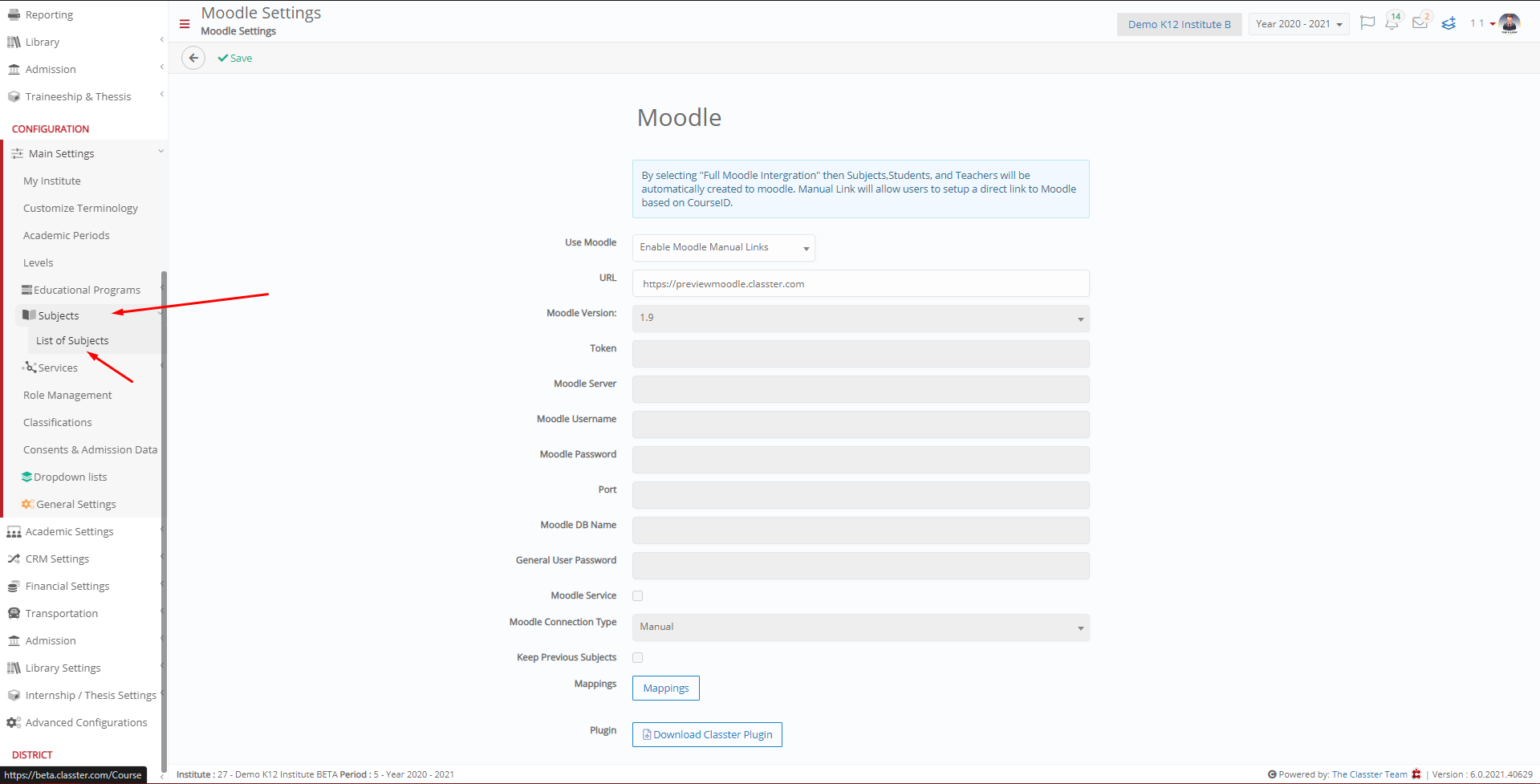Click the Reporting printer icon
The image size is (1540, 784).
[x=14, y=14]
